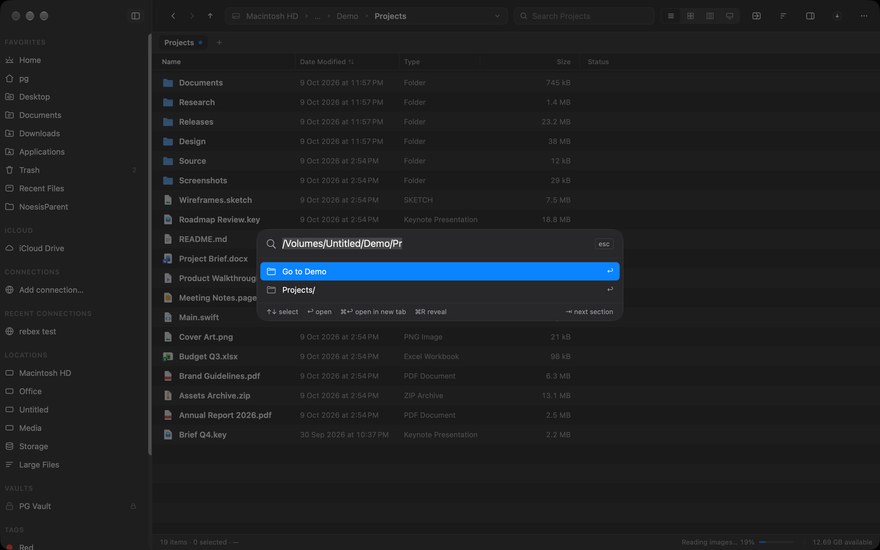Click Add connection in the sidebar
Image resolution: width=880 pixels, height=550 pixels.
tap(51, 290)
